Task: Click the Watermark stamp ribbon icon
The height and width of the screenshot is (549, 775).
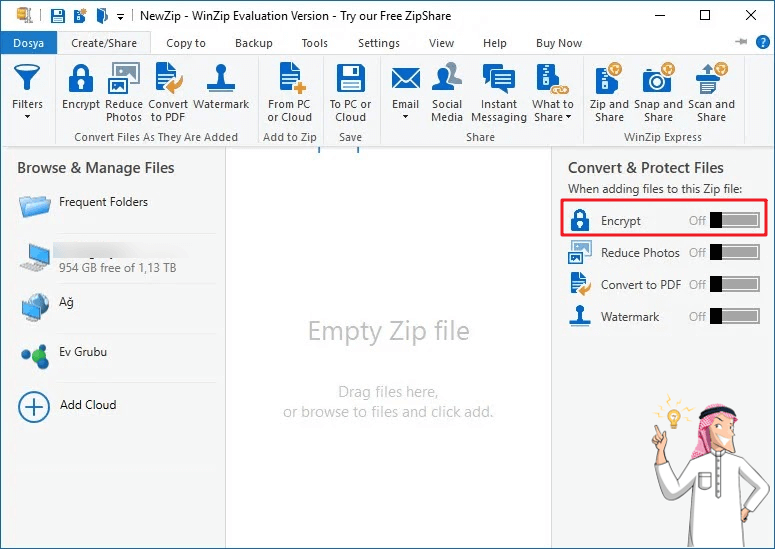Action: coord(221,79)
